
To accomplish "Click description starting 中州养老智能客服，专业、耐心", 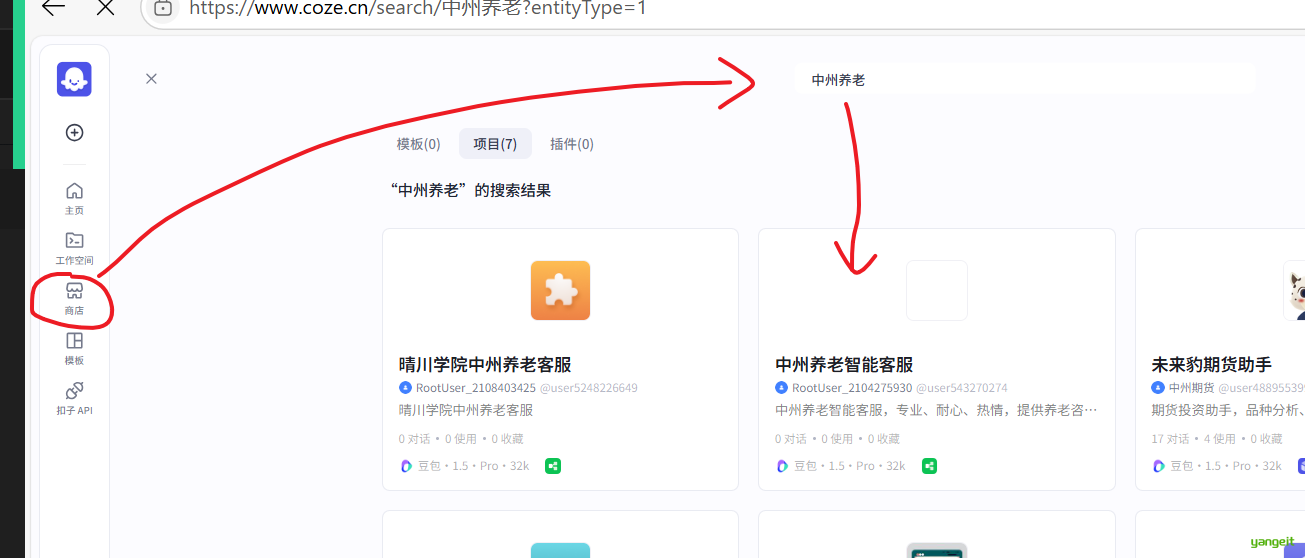I will [936, 410].
